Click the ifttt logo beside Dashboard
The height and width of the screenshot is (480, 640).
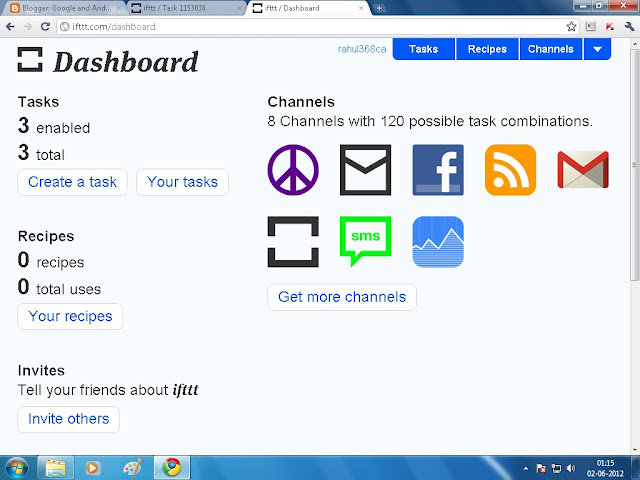30,60
